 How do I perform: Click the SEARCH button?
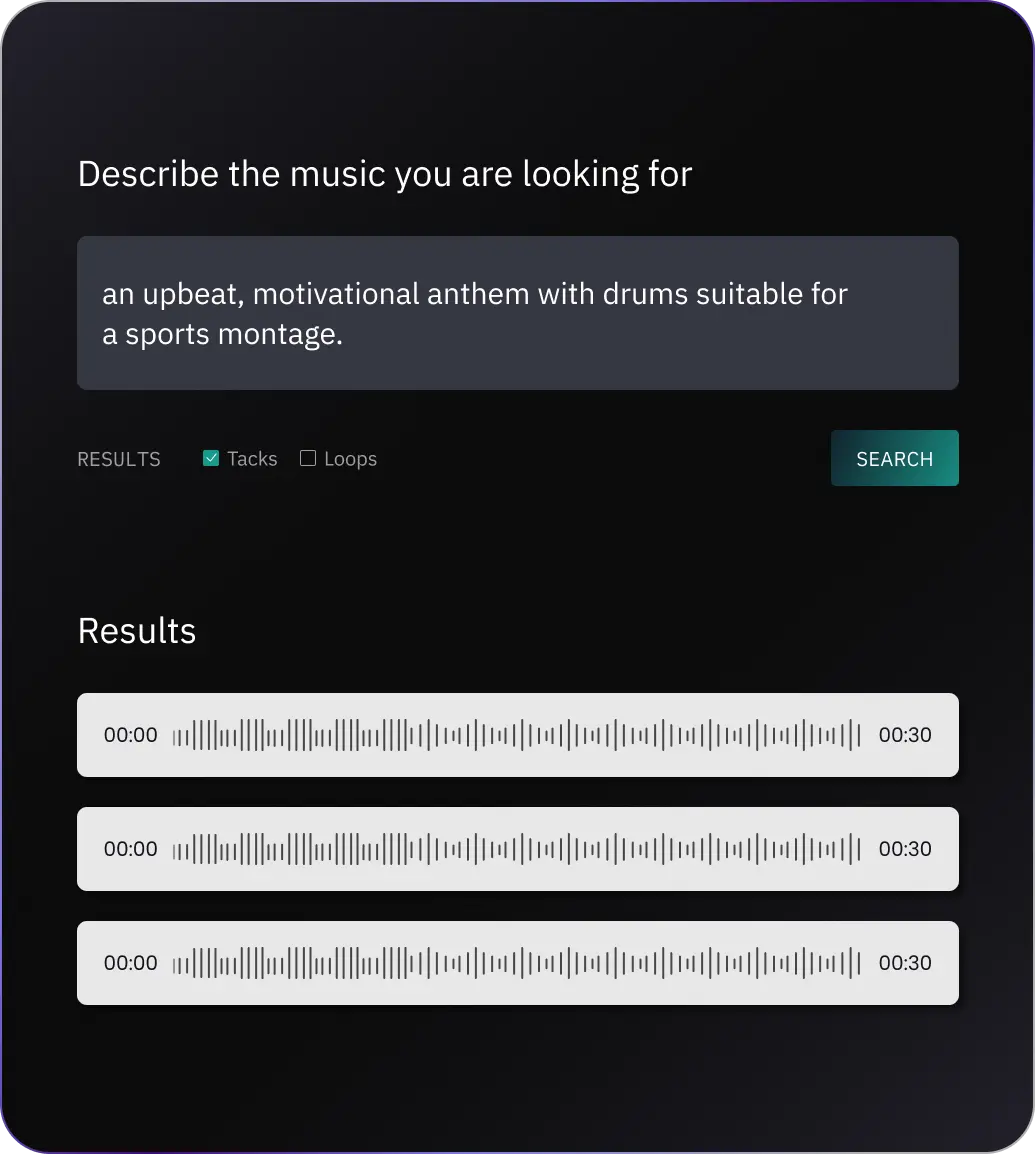(894, 458)
